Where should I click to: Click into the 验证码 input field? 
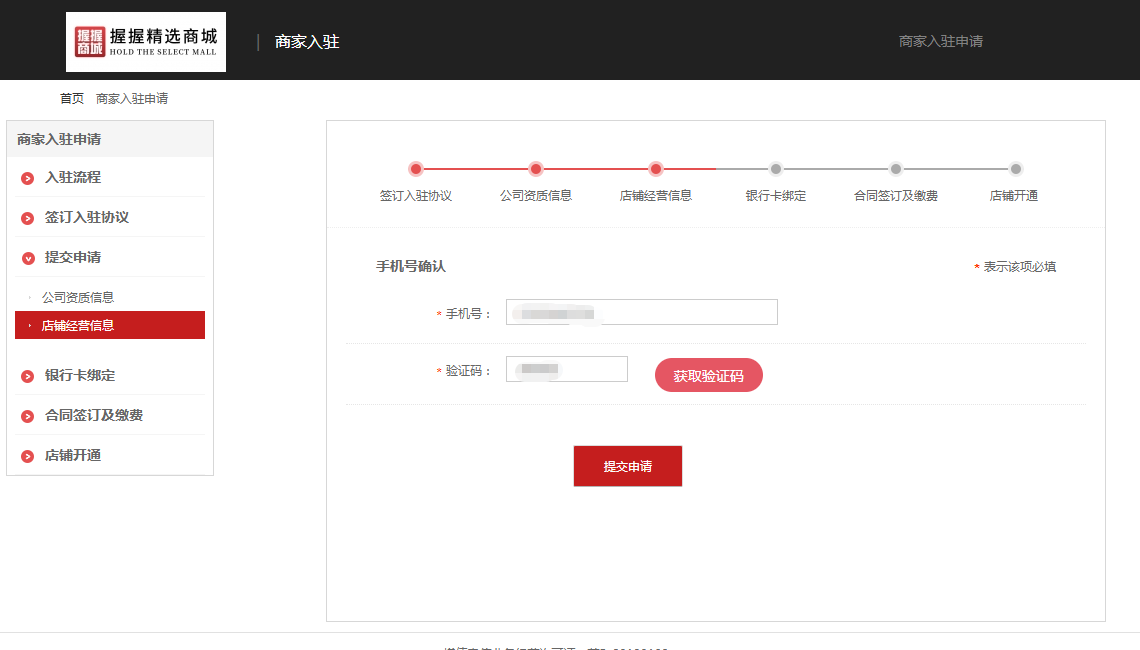(566, 369)
